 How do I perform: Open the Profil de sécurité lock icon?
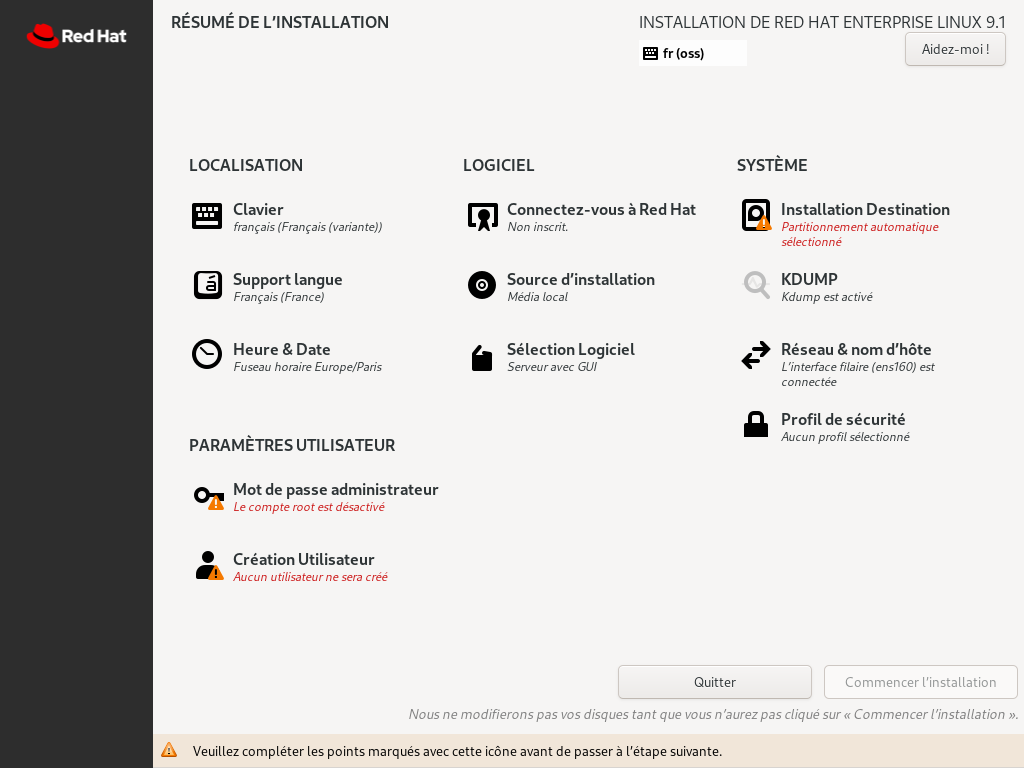point(756,425)
